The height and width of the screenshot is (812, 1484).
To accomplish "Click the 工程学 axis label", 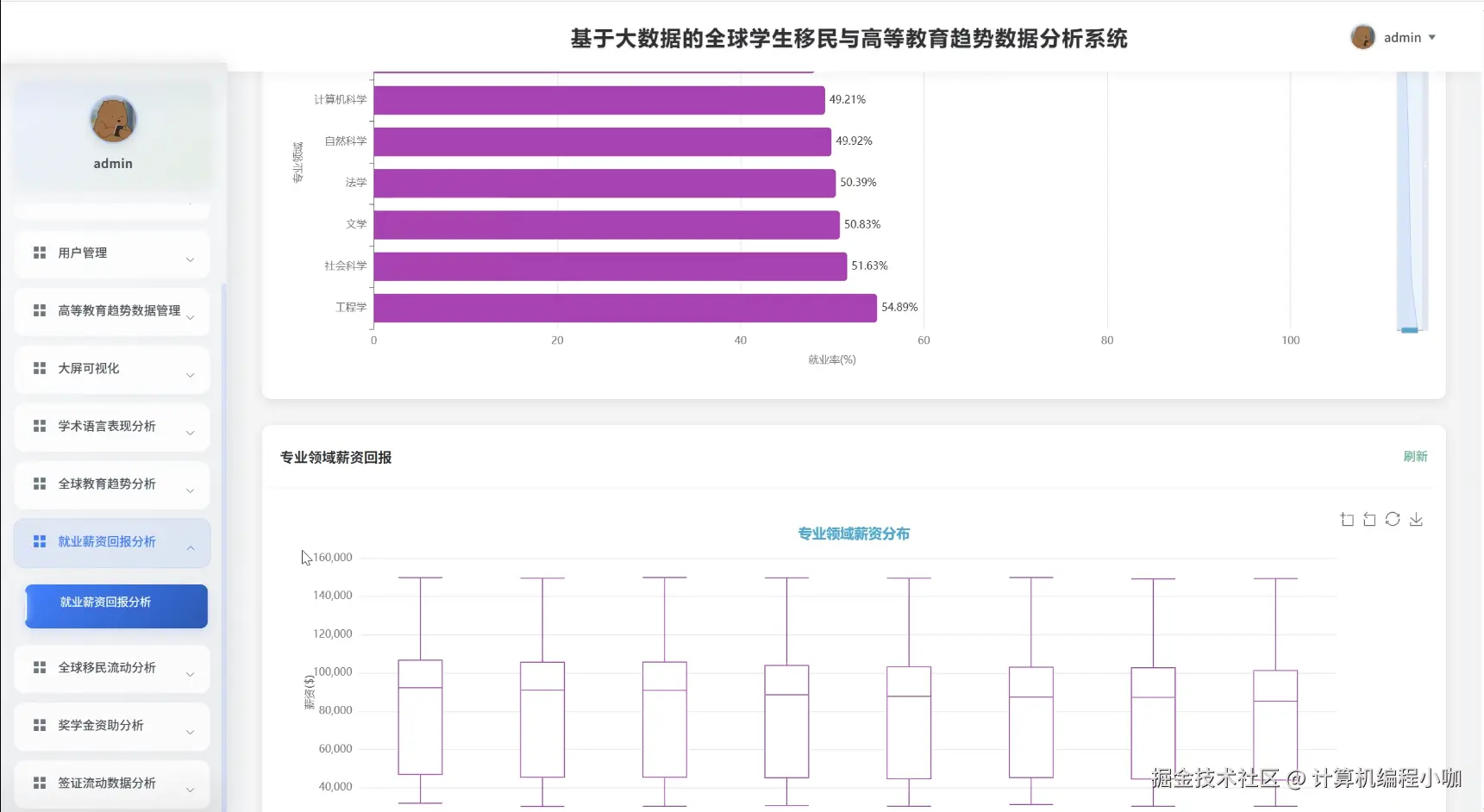I will pos(351,307).
